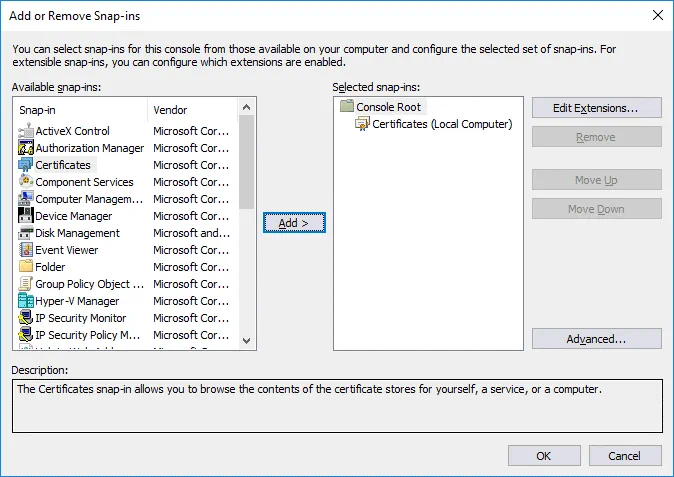Select the Hyper-V Manager icon
The image size is (674, 477).
[26, 301]
